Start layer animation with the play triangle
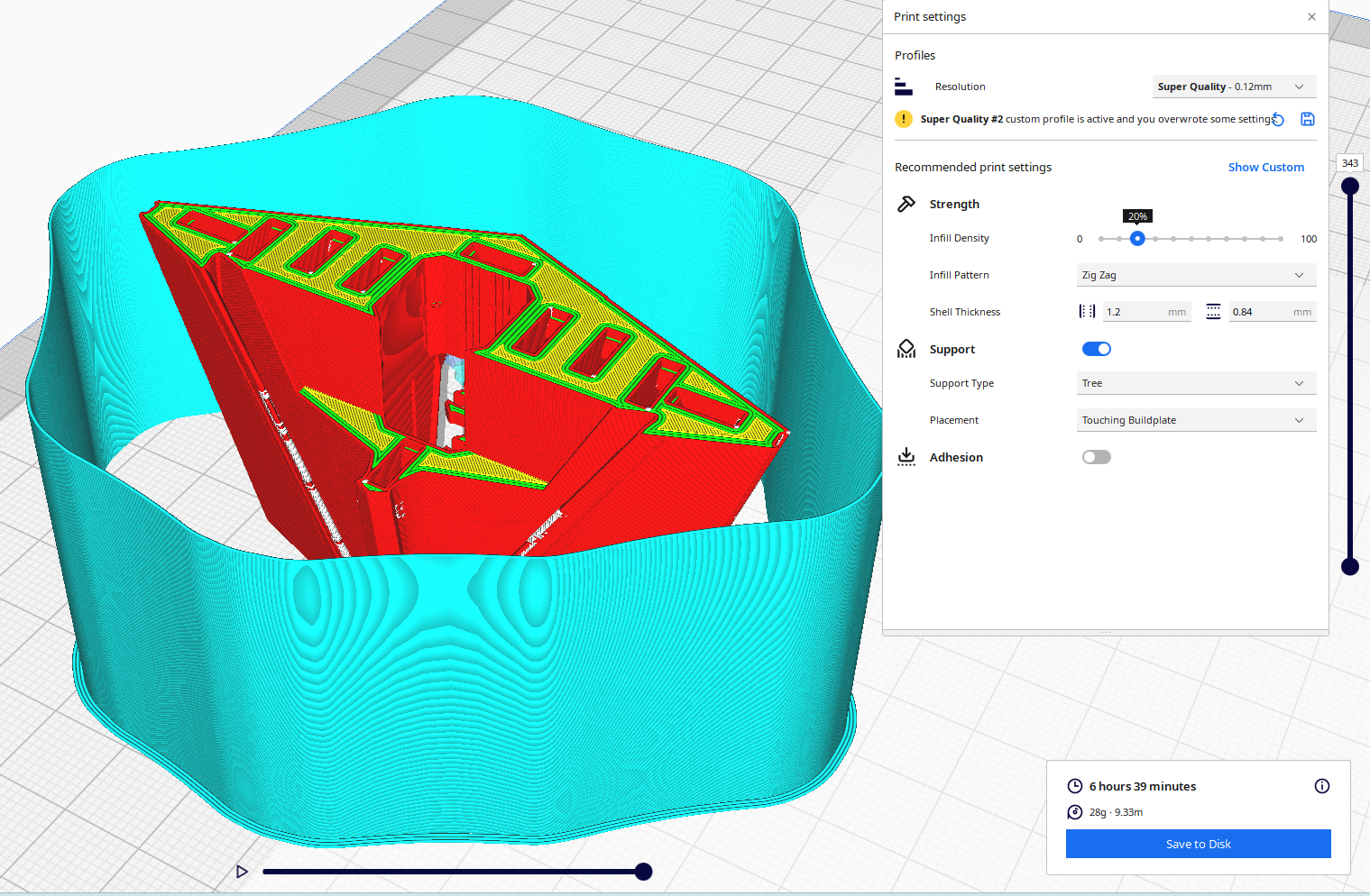This screenshot has width=1370, height=896. pos(241,872)
